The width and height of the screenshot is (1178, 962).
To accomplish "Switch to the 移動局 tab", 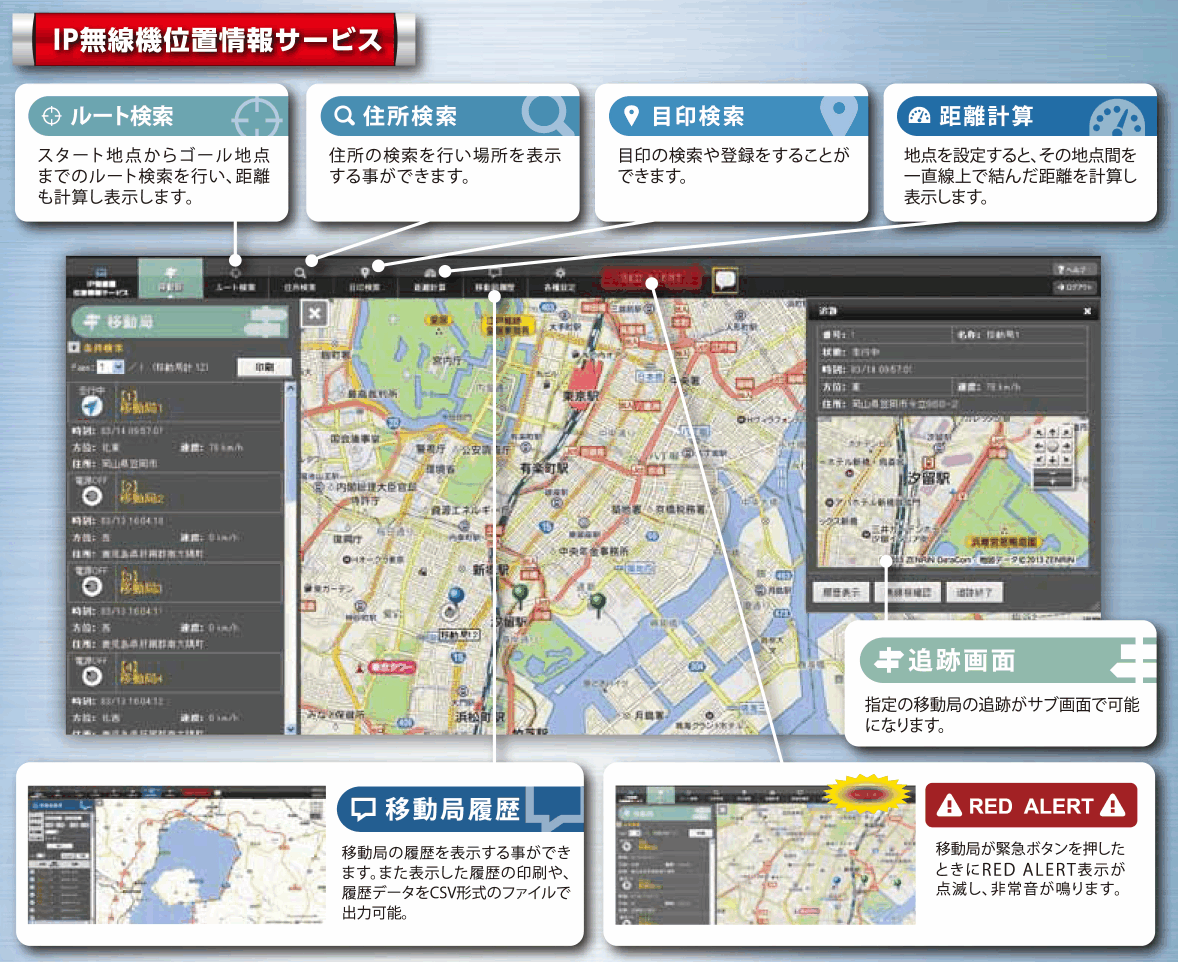I will (x=170, y=278).
